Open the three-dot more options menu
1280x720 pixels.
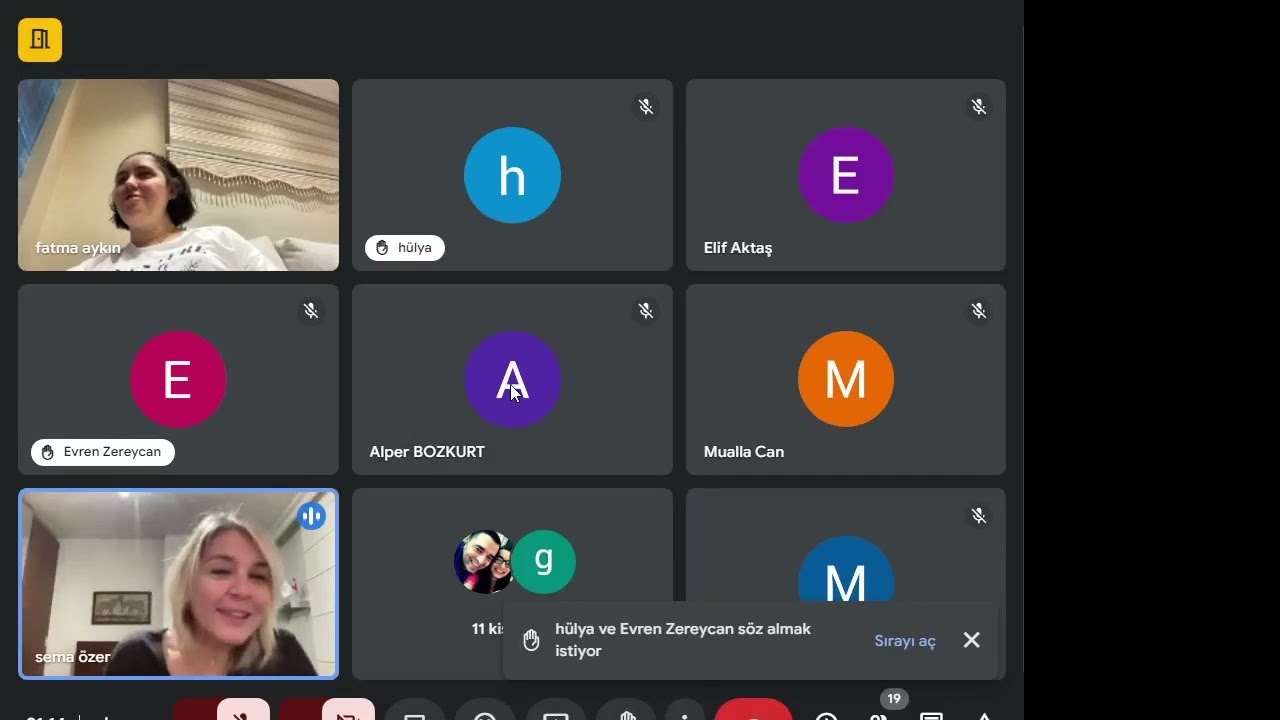685,711
